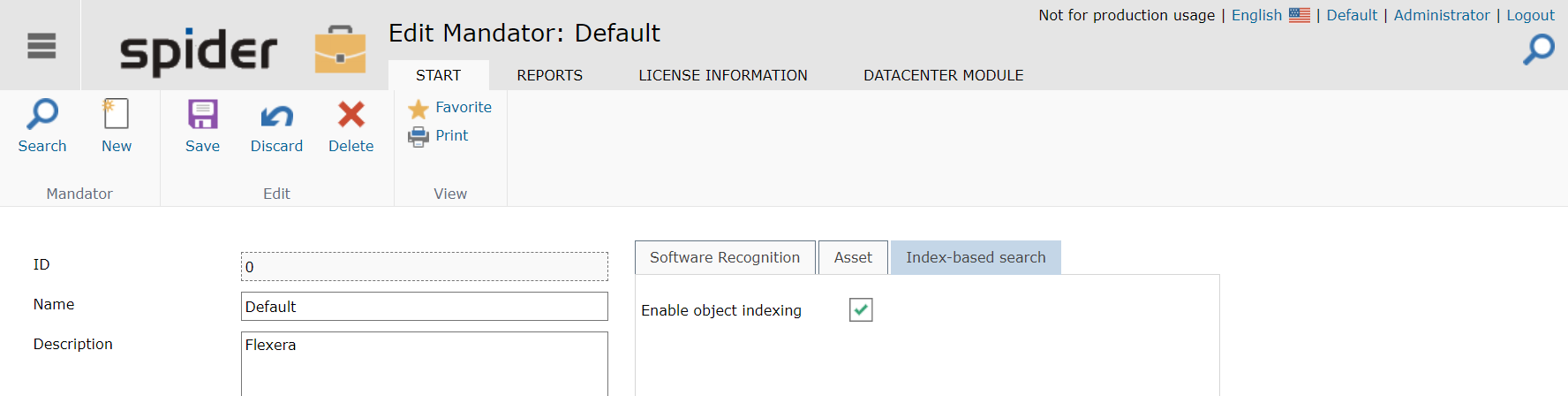Change language via English flag link
1568x396 pixels.
[x=1270, y=15]
